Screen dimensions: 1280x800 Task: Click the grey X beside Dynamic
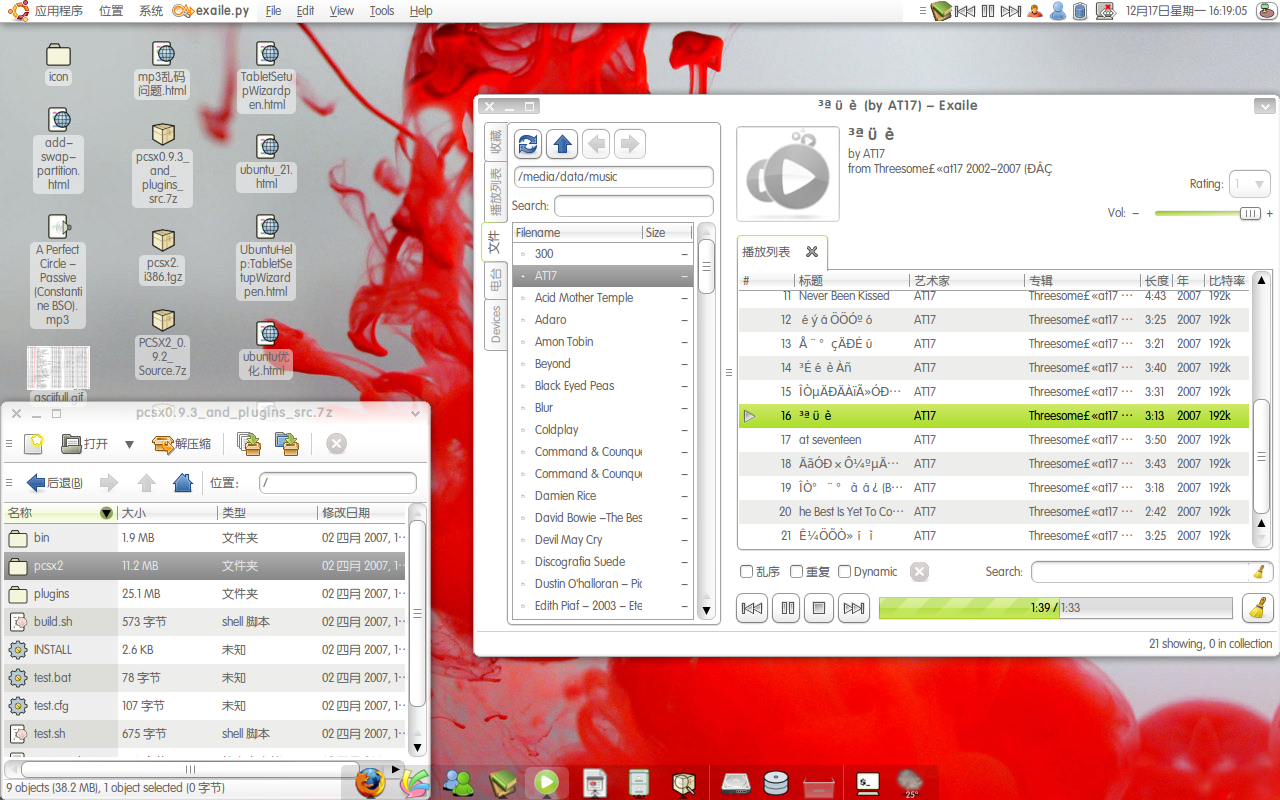[x=919, y=572]
